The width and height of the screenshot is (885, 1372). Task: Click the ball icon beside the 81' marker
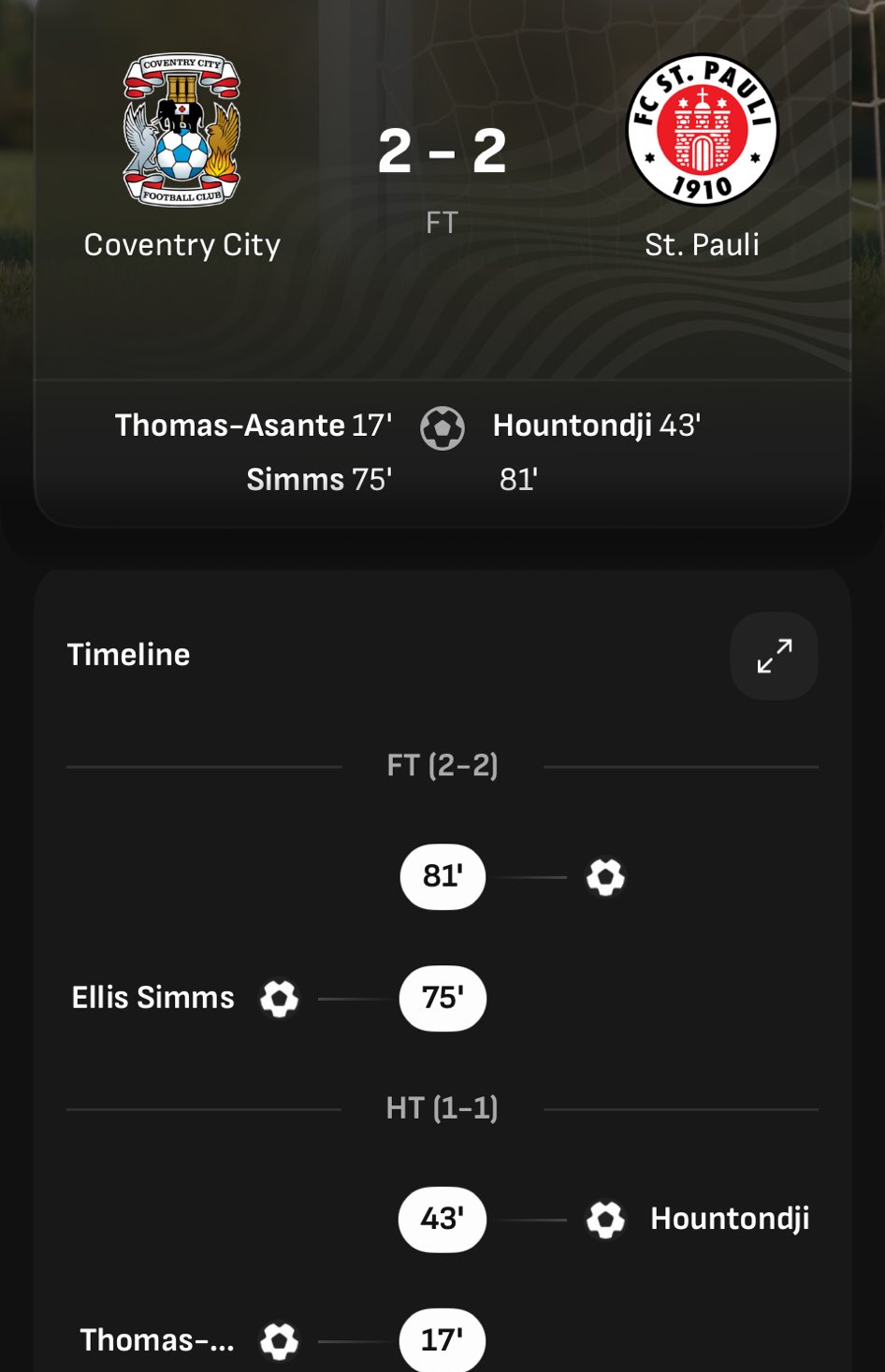click(605, 877)
